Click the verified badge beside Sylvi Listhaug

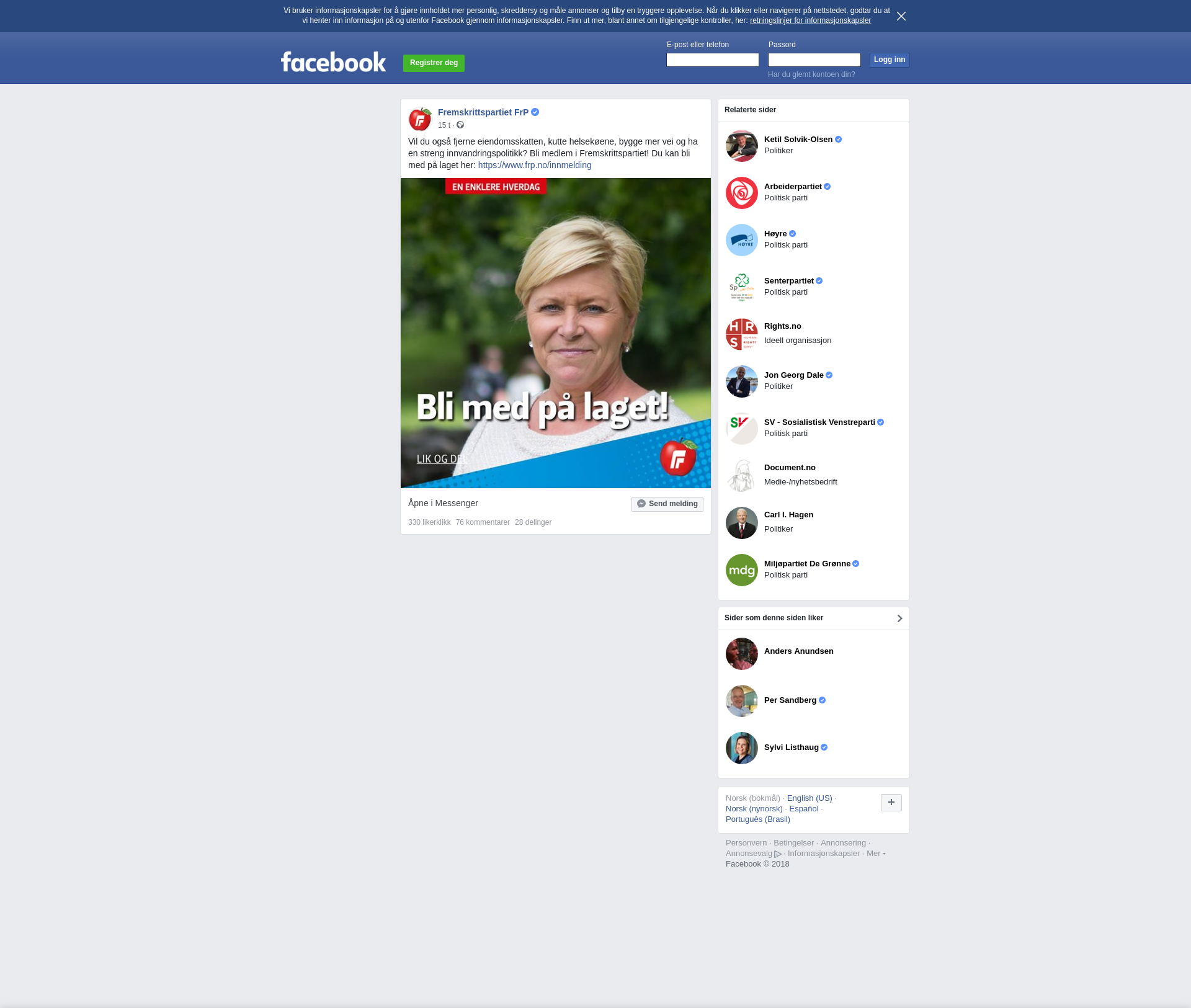[824, 747]
